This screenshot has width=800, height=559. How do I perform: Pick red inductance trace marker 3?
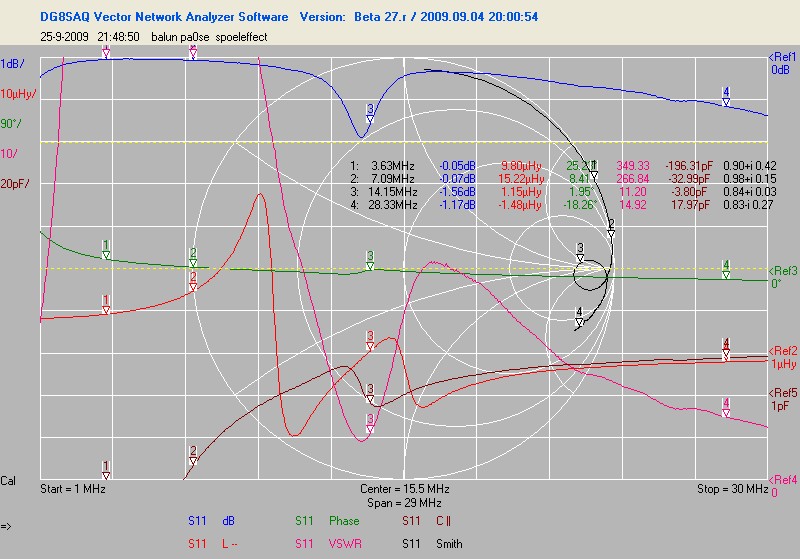pyautogui.click(x=370, y=341)
